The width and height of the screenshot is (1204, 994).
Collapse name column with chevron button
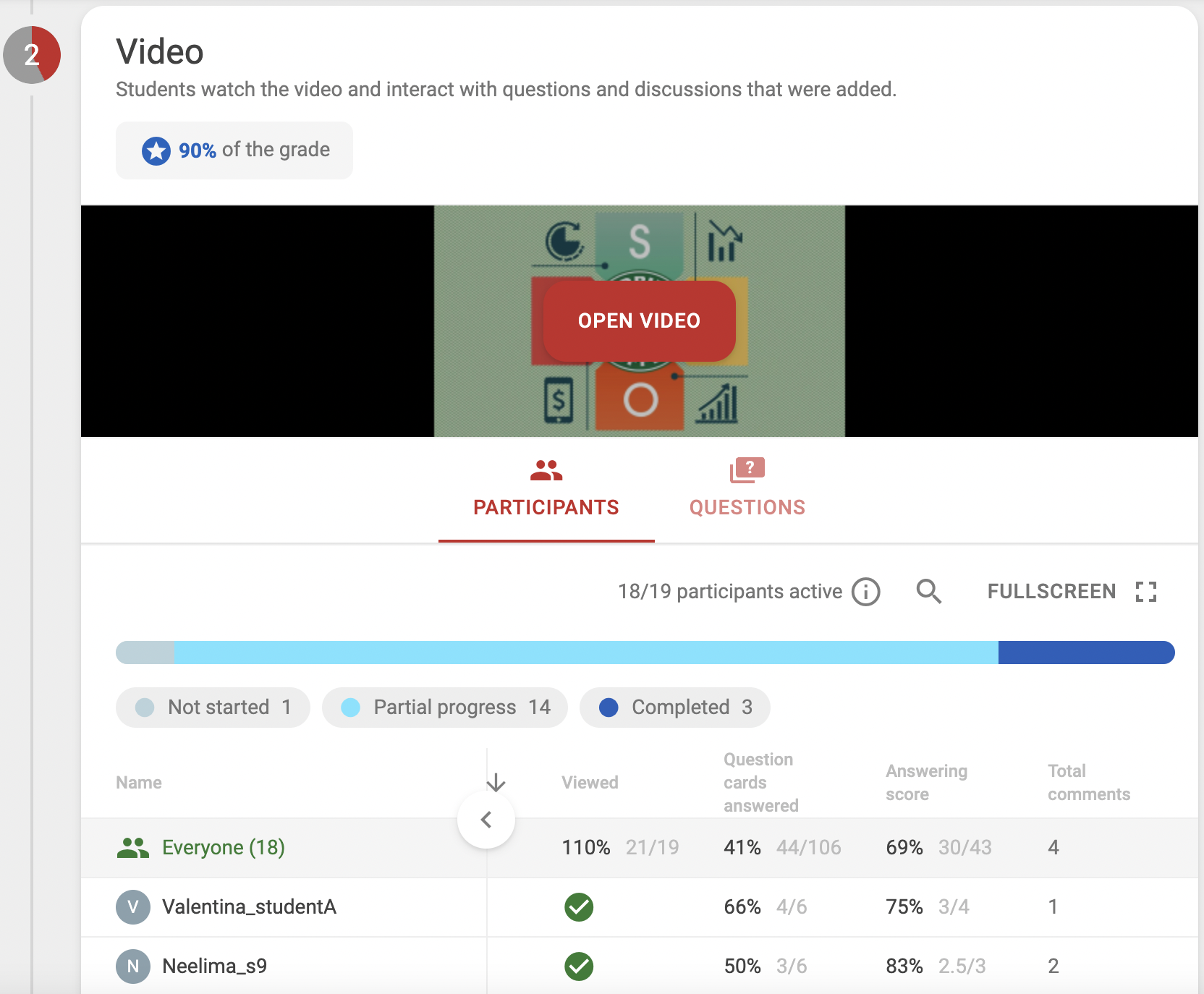(x=486, y=820)
